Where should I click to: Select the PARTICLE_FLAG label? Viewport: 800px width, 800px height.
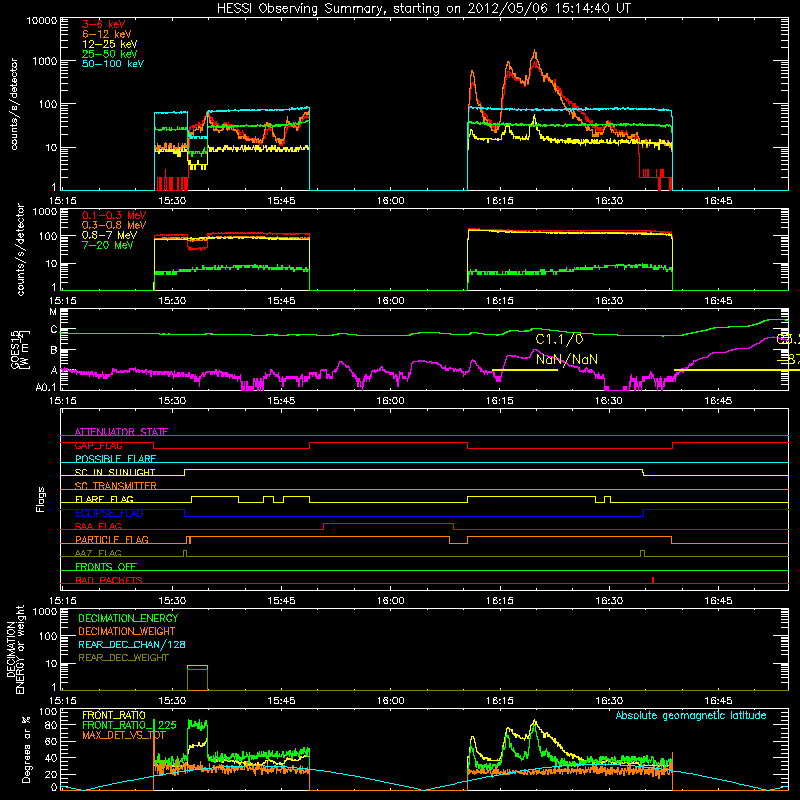click(x=112, y=539)
